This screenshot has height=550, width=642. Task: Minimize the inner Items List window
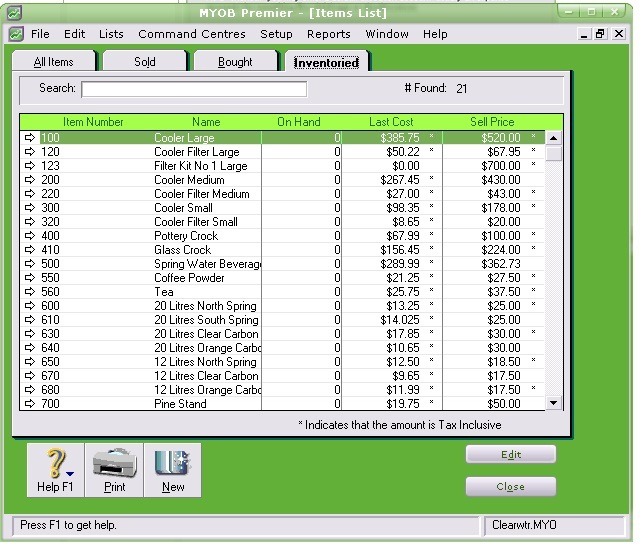[584, 34]
